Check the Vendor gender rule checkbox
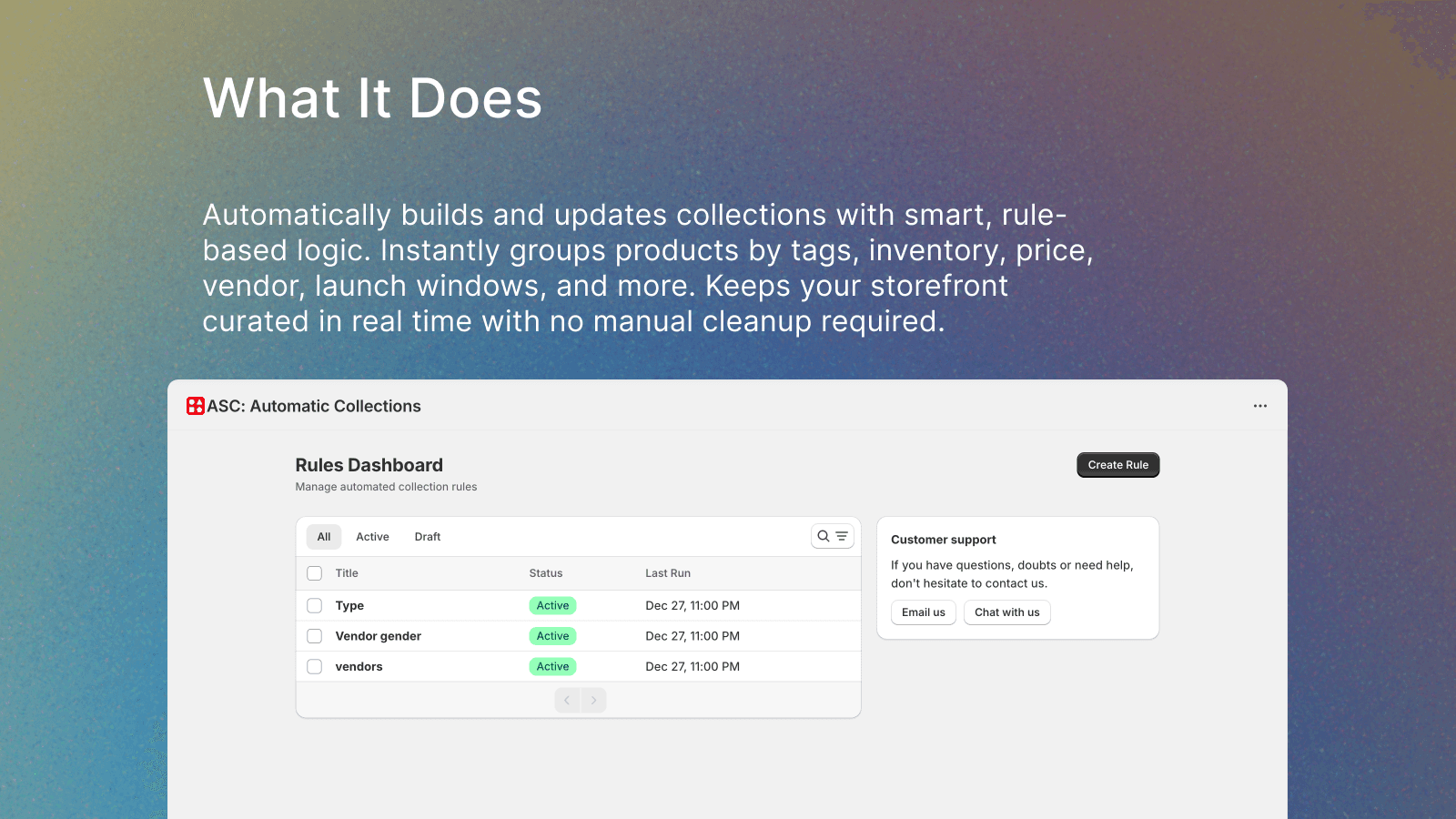1456x819 pixels. pyautogui.click(x=314, y=635)
